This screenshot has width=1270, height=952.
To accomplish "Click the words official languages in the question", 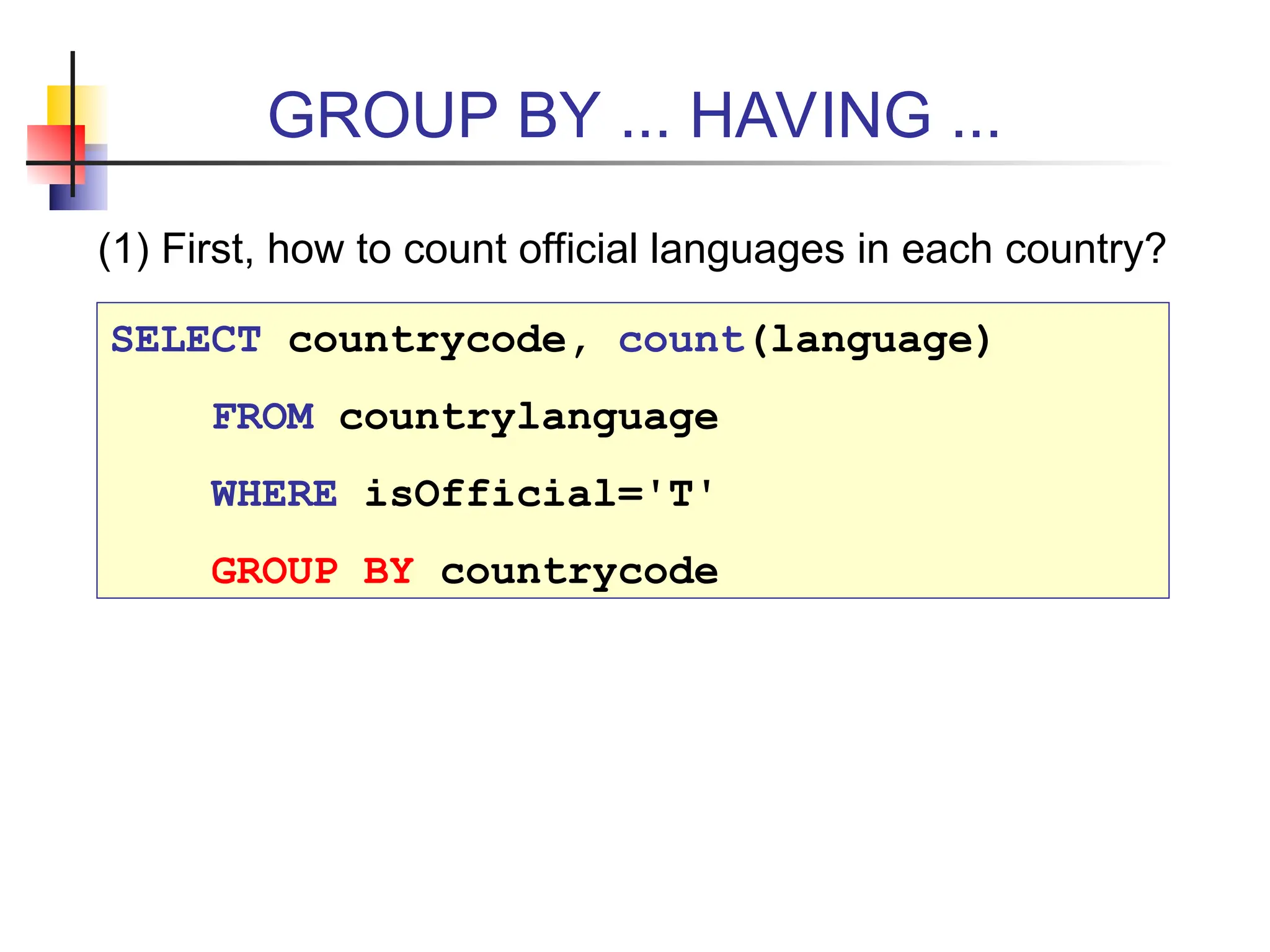I will pyautogui.click(x=682, y=250).
